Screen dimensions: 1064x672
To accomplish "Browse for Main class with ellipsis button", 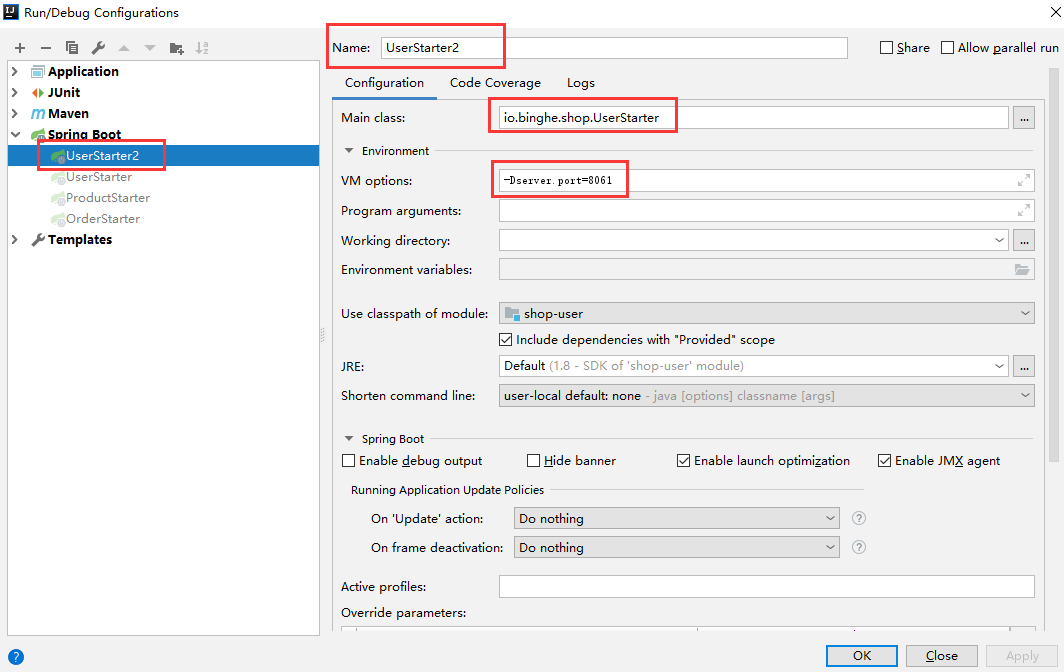I will click(1023, 118).
